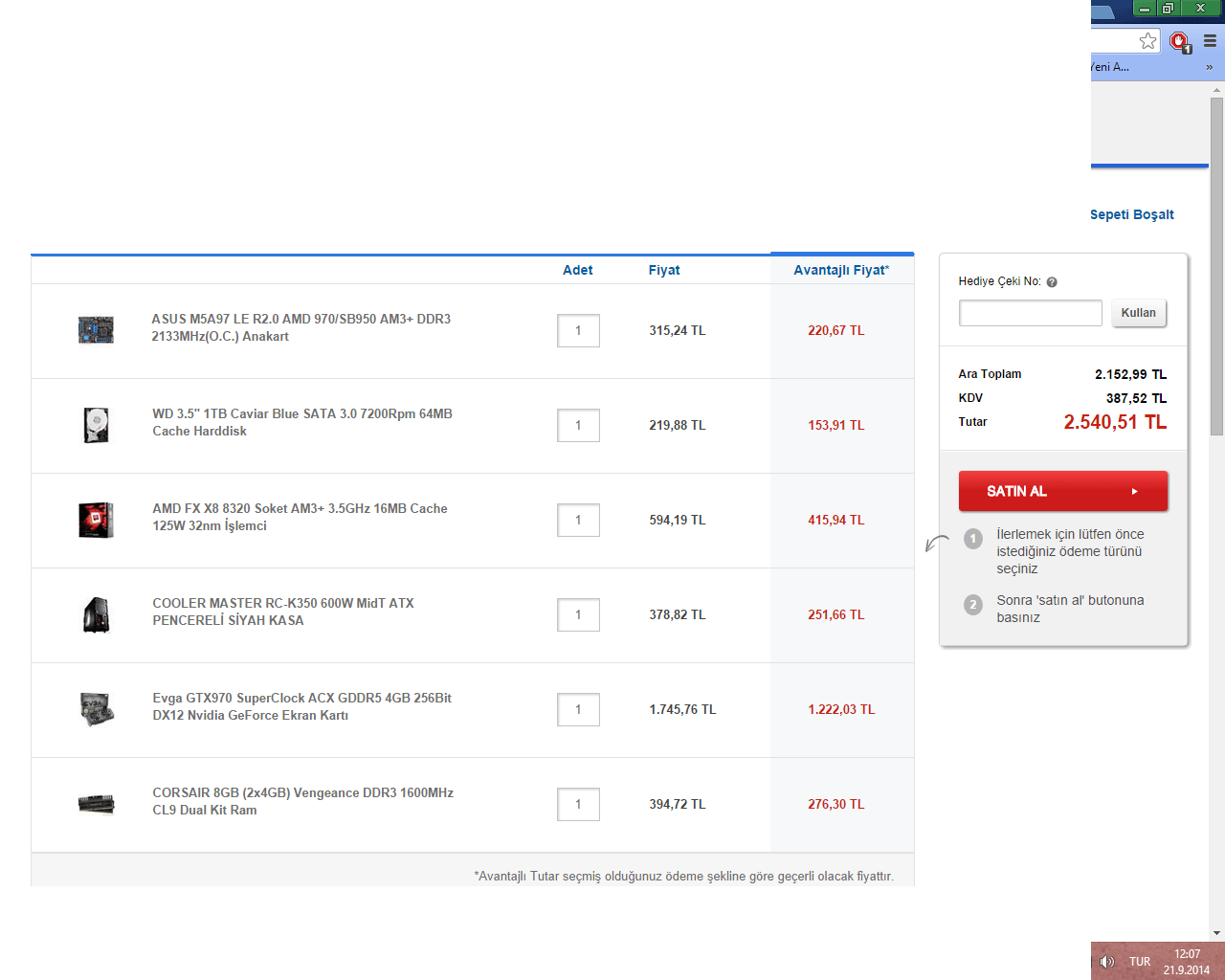
Task: Show more bookmarks with the double chevron
Action: (x=1210, y=67)
